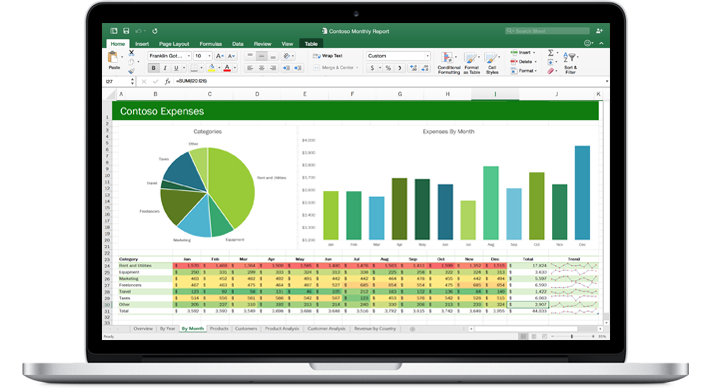Toggle Italic formatting button
The width and height of the screenshot is (713, 389).
point(165,68)
